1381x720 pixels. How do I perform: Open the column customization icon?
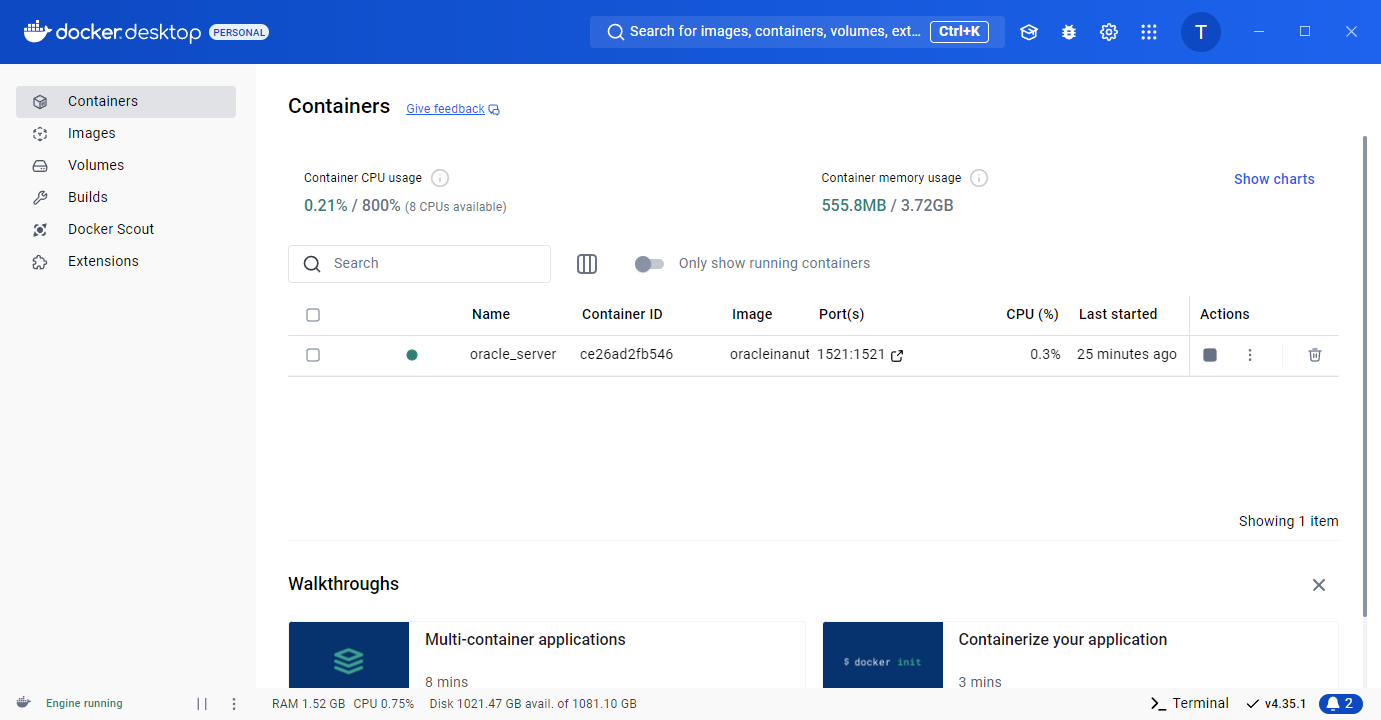click(x=587, y=264)
